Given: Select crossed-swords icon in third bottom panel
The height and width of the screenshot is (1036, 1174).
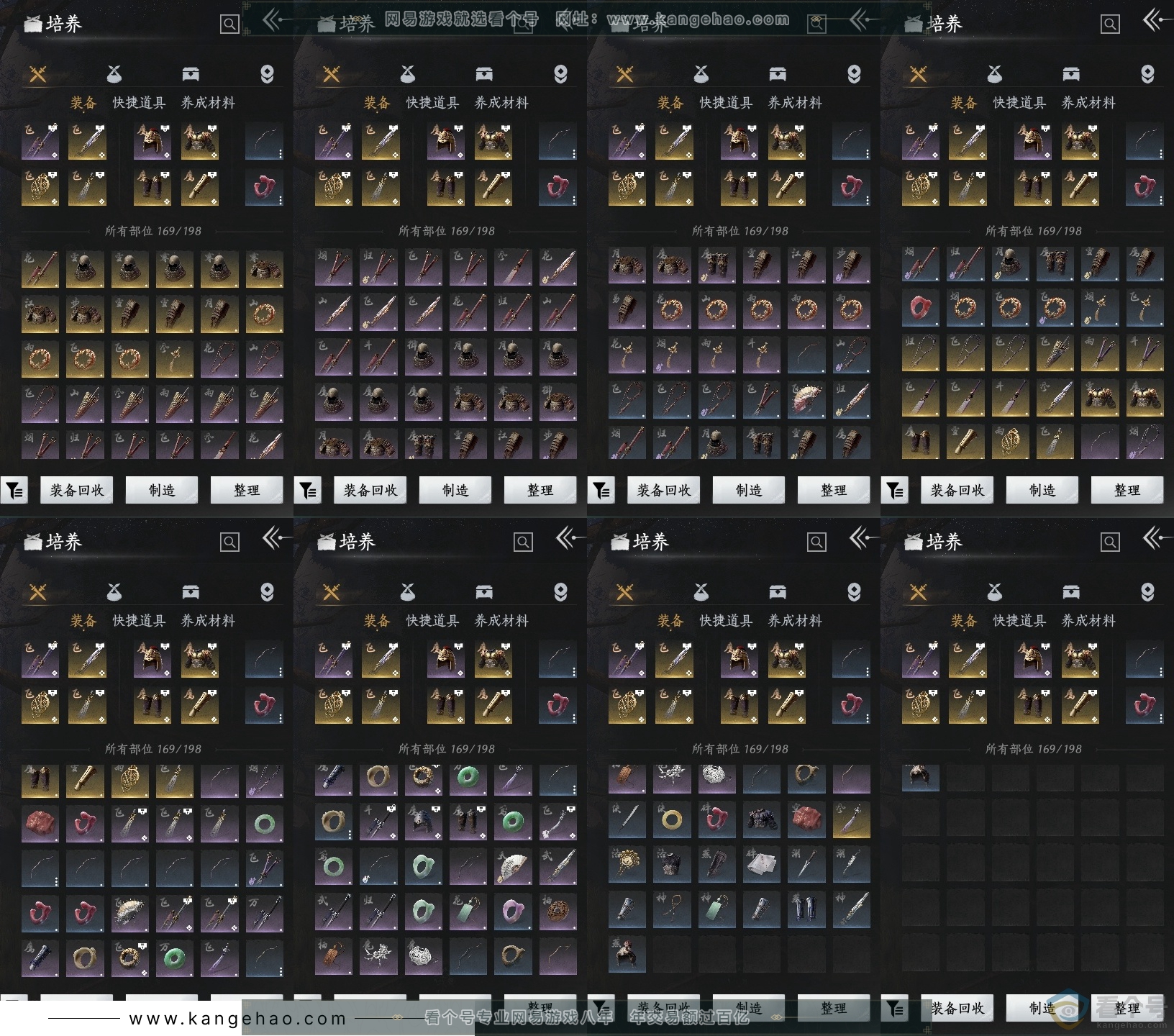Looking at the screenshot, I should click(x=625, y=592).
